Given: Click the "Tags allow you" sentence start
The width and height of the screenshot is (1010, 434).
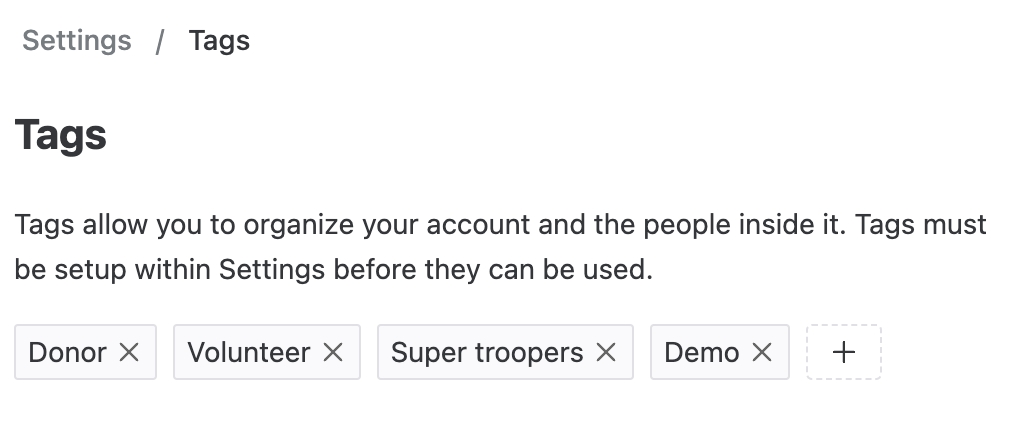Looking at the screenshot, I should pyautogui.click(x=84, y=224).
